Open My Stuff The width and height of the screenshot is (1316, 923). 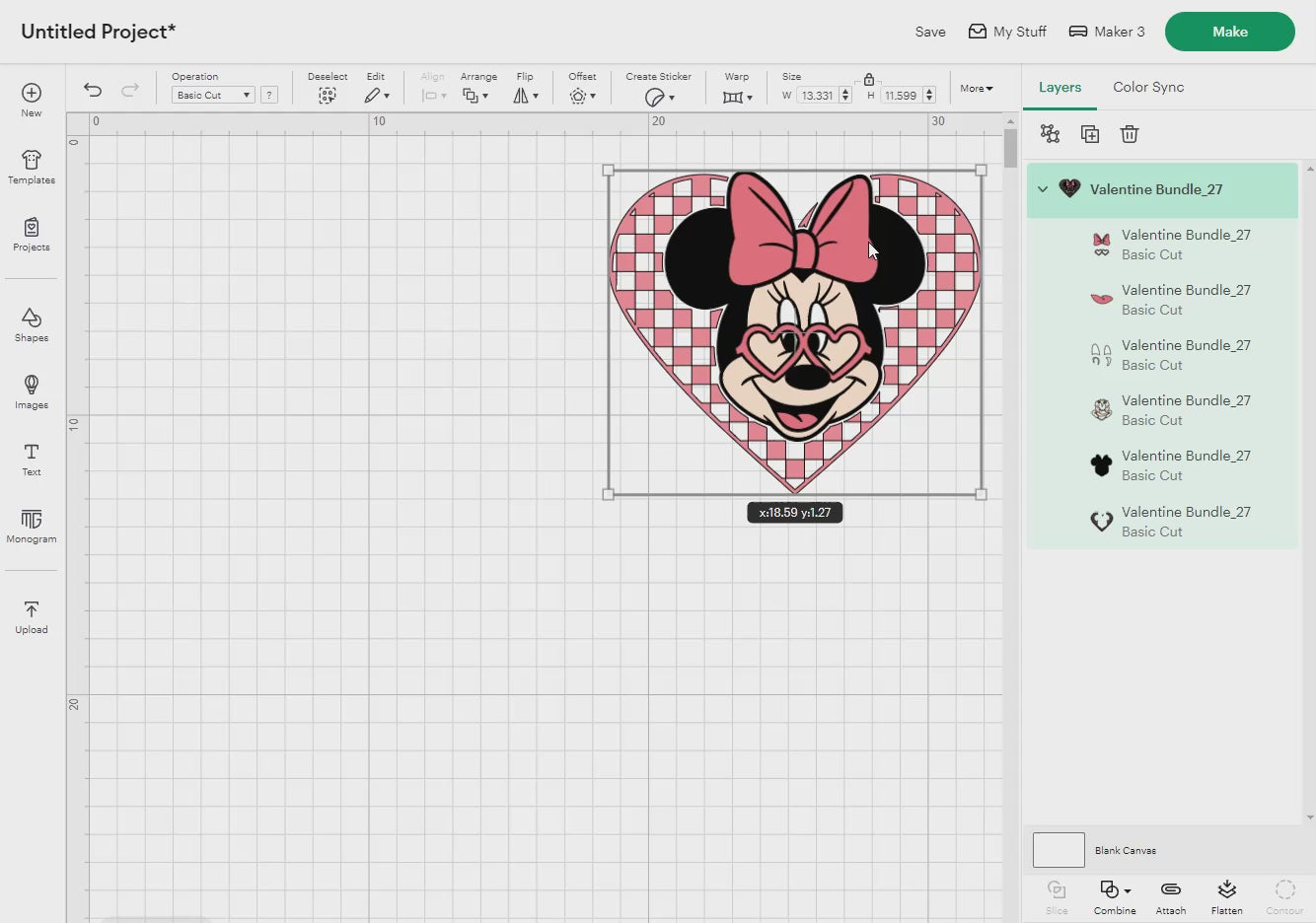pos(1007,32)
